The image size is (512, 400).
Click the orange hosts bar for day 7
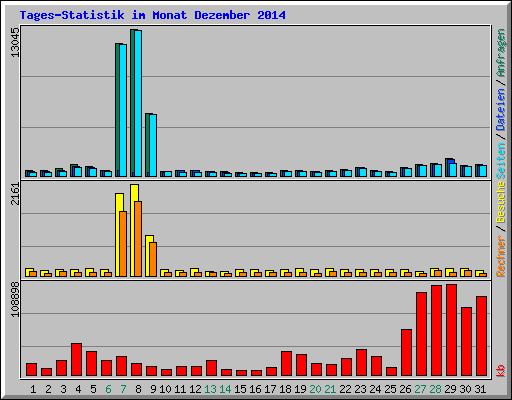coord(123,244)
